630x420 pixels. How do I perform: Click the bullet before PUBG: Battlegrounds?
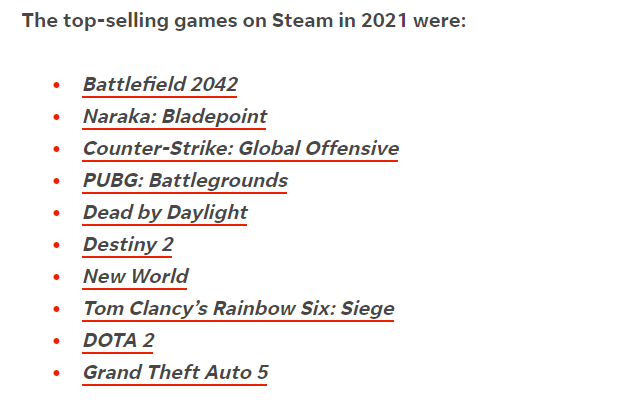[x=57, y=182]
